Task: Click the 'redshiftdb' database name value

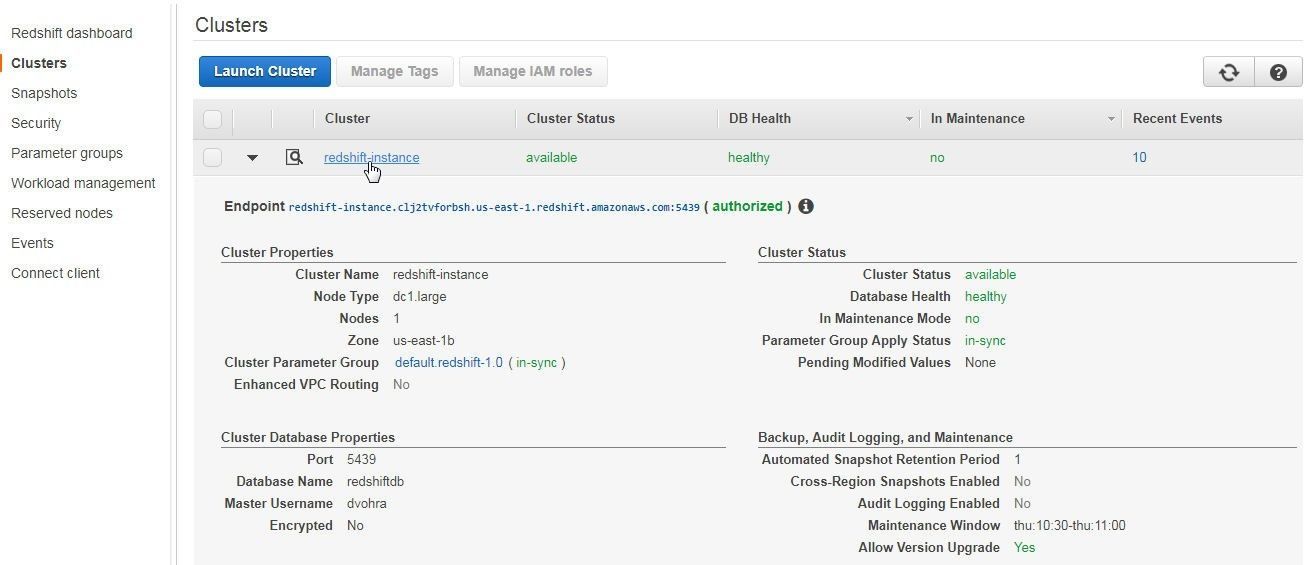Action: click(x=375, y=481)
